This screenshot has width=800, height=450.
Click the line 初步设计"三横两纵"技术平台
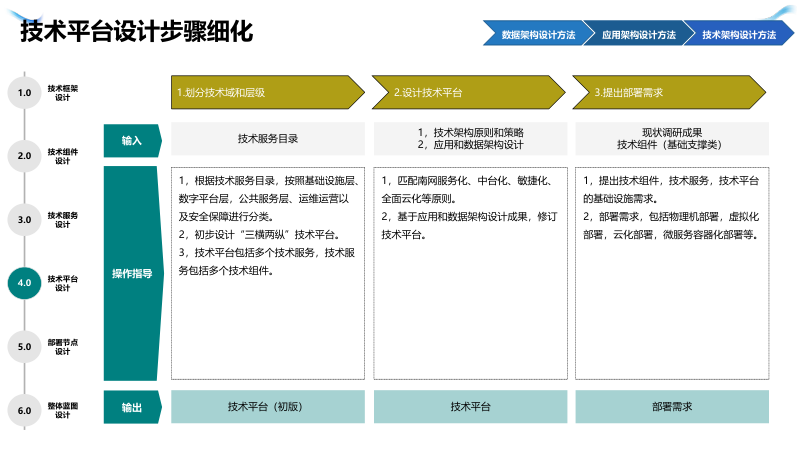coord(259,235)
